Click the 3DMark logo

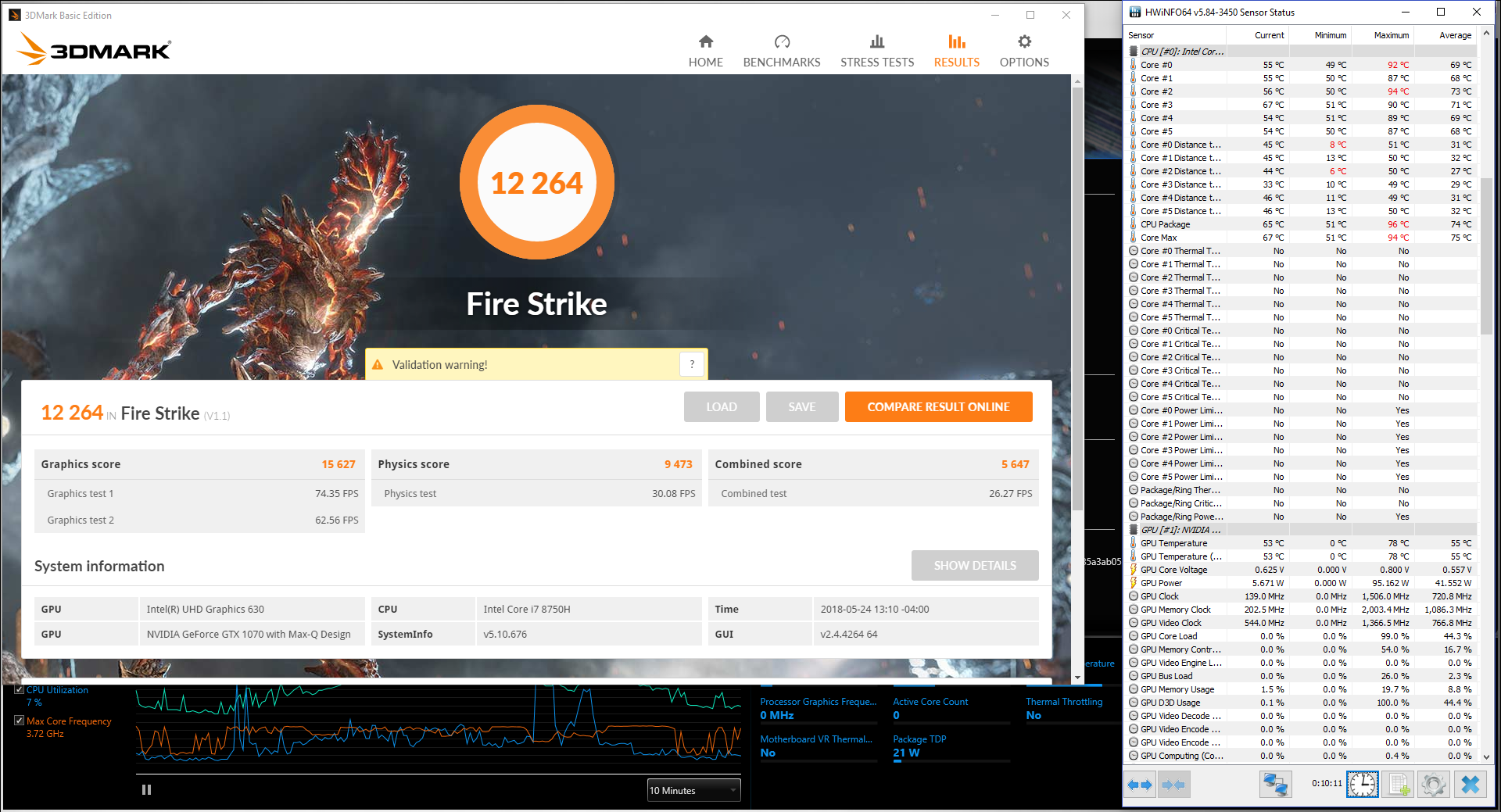click(x=94, y=48)
